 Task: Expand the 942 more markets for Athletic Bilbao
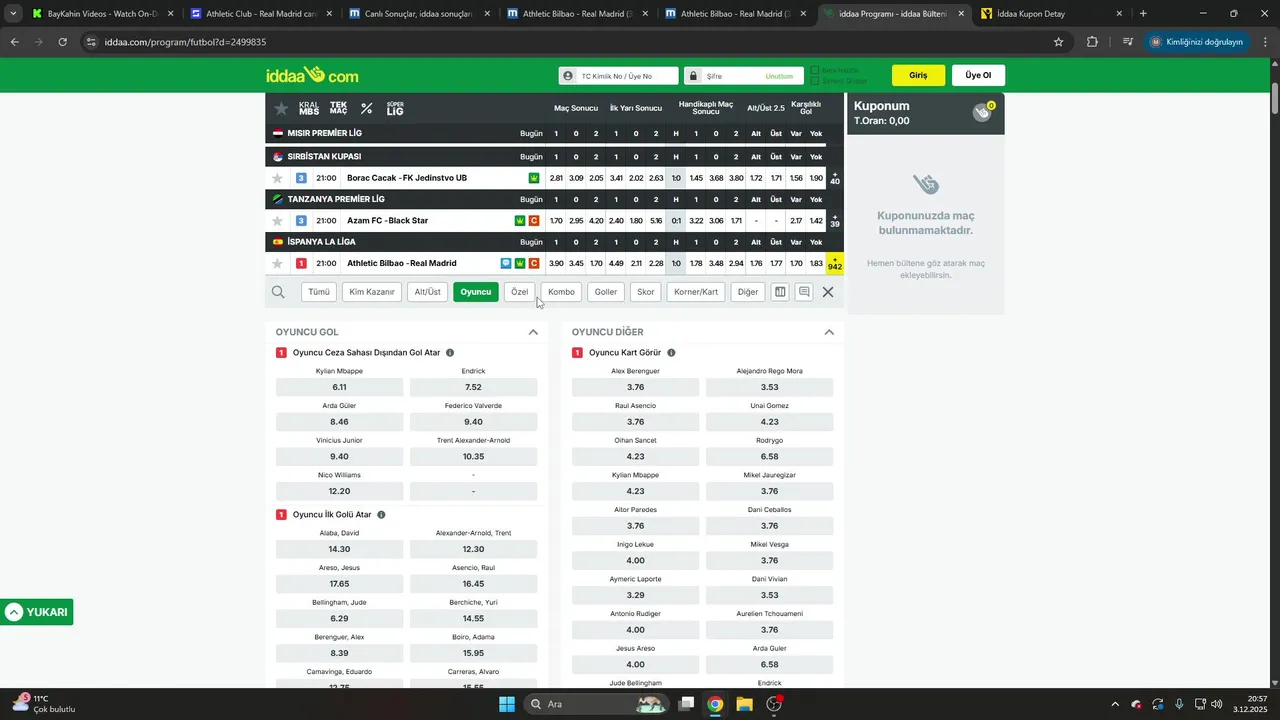(x=835, y=264)
